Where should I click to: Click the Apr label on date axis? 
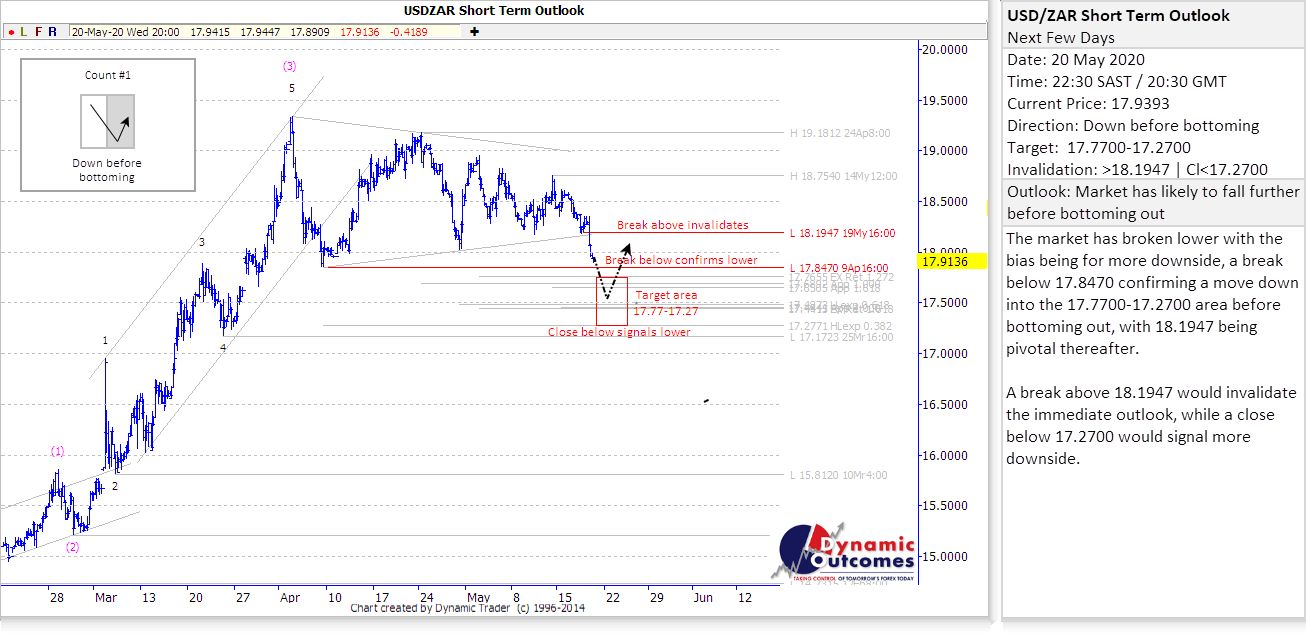coord(290,597)
